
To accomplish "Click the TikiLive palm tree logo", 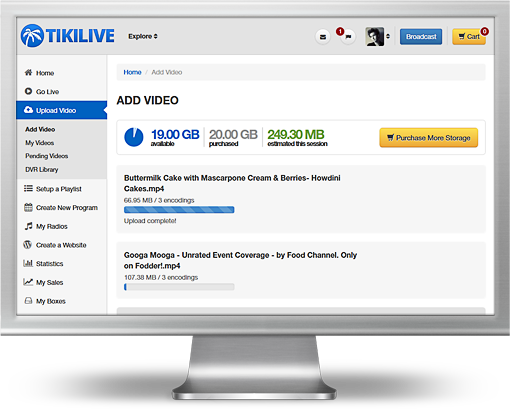I will coord(32,36).
